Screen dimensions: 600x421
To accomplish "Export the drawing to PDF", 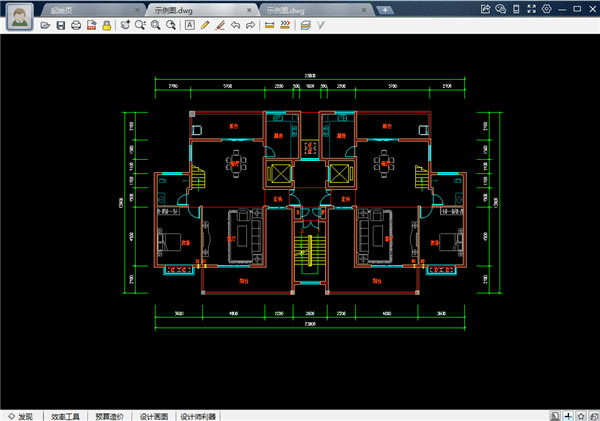I will pyautogui.click(x=91, y=24).
